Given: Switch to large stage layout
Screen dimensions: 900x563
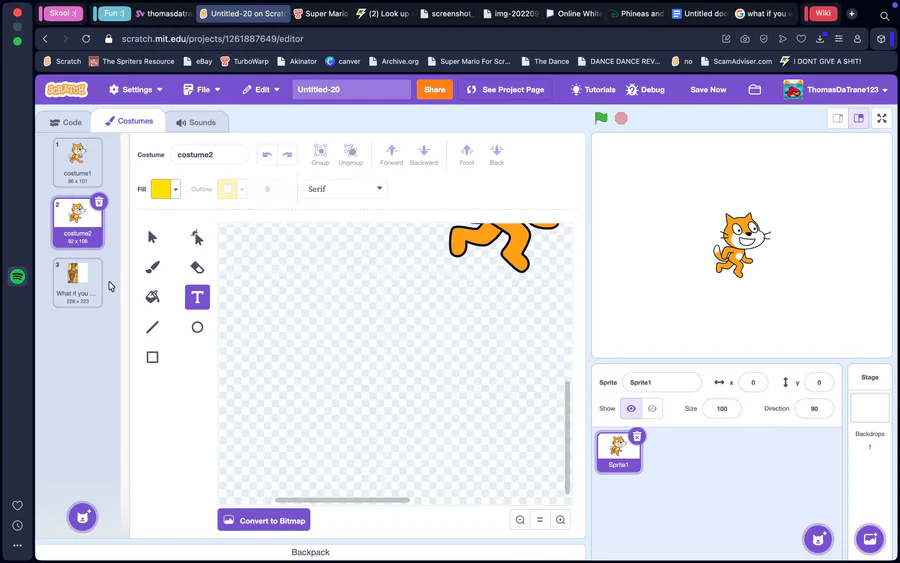Looking at the screenshot, I should pyautogui.click(x=859, y=118).
